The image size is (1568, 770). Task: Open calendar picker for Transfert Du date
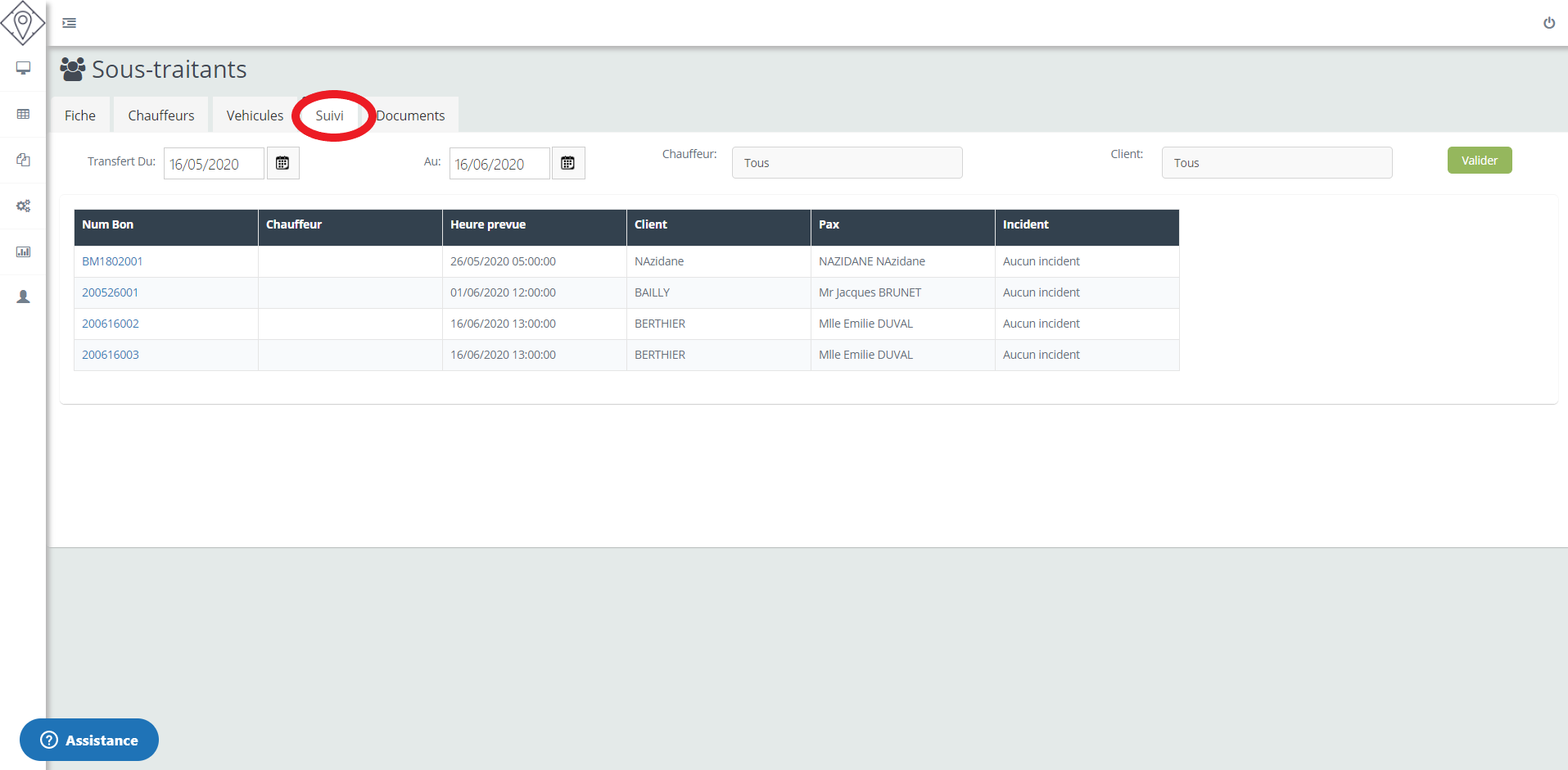pos(282,163)
